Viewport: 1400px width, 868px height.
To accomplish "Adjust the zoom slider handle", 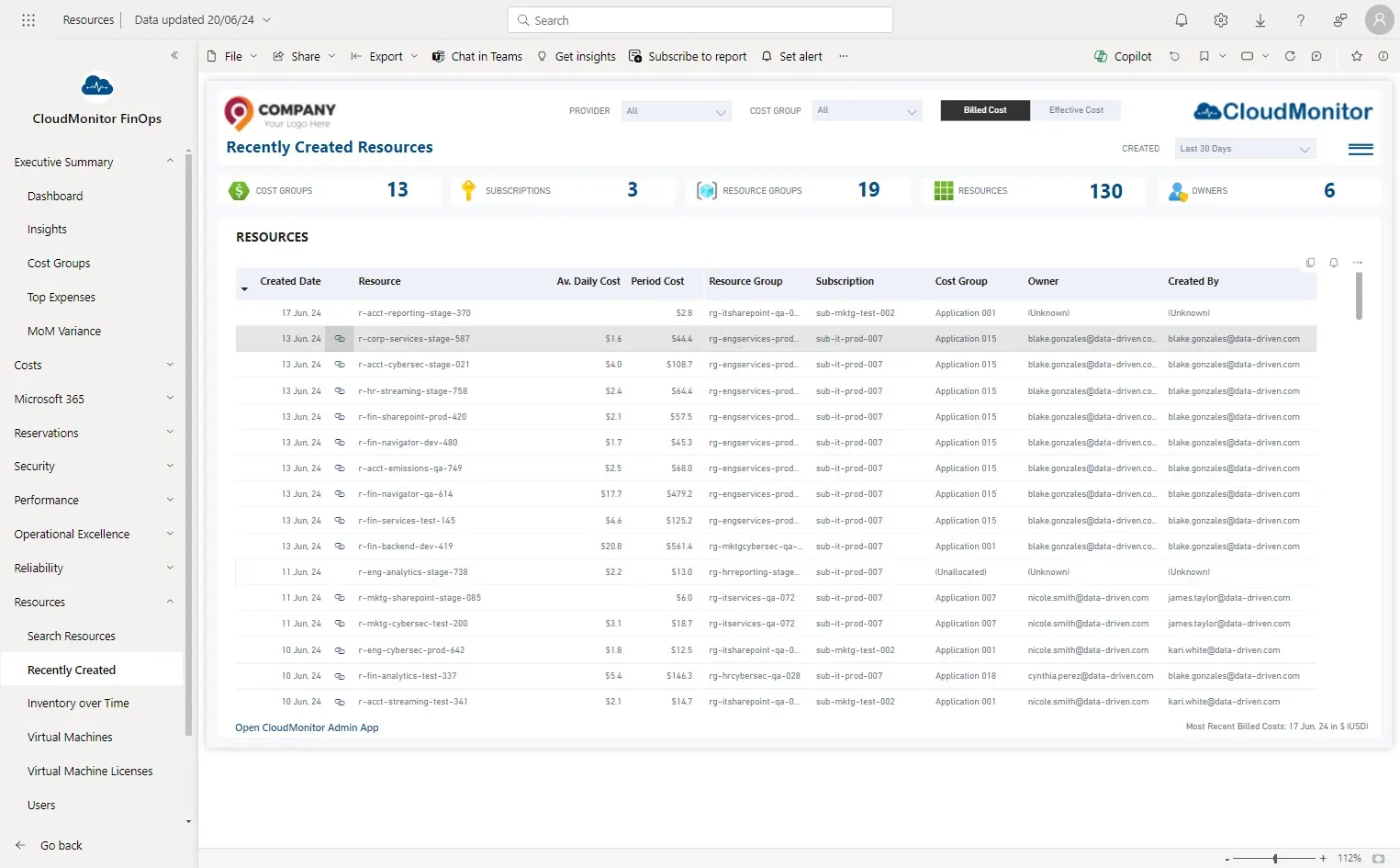I will point(1275,859).
